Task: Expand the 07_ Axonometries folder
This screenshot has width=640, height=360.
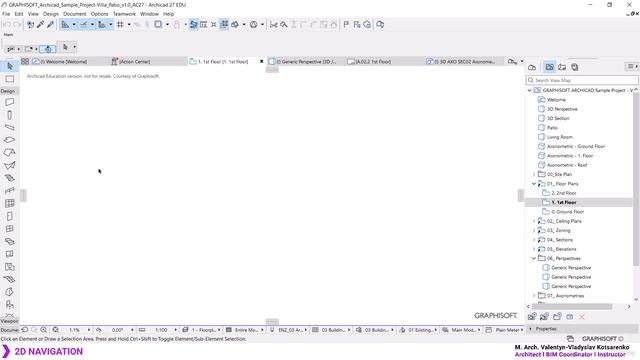Action: click(534, 296)
